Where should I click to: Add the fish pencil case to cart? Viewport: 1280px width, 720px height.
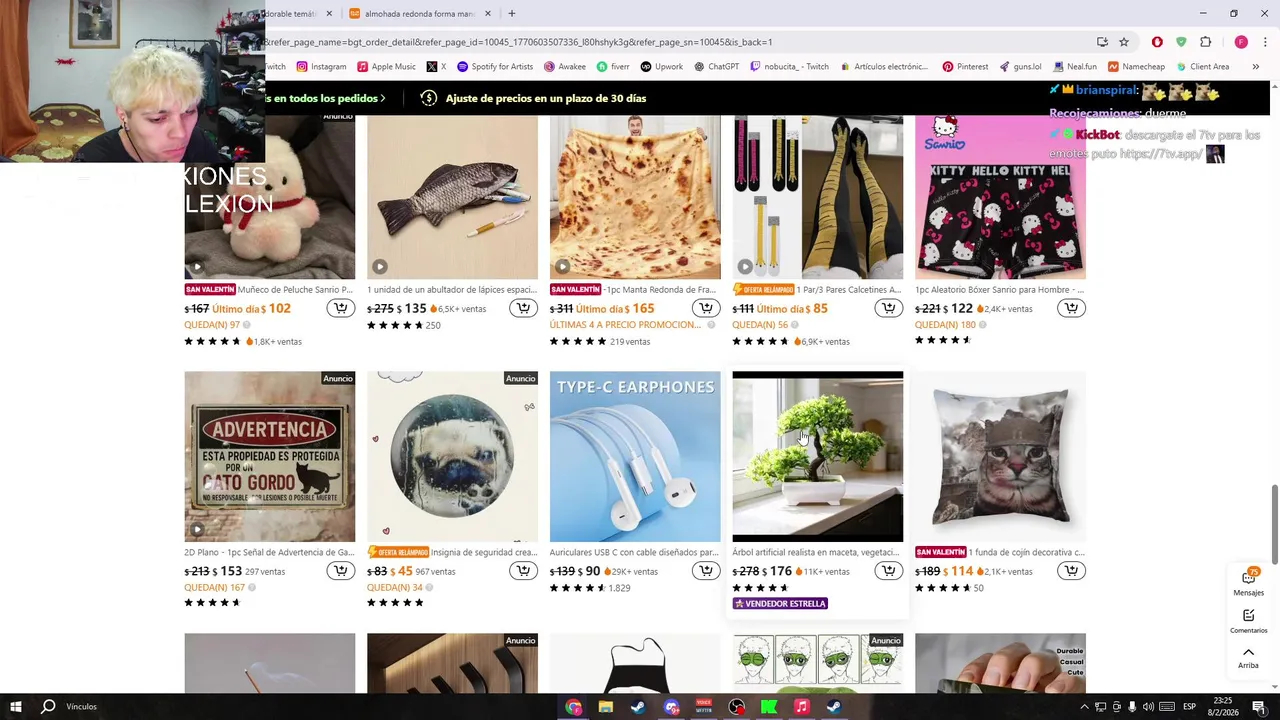click(523, 308)
